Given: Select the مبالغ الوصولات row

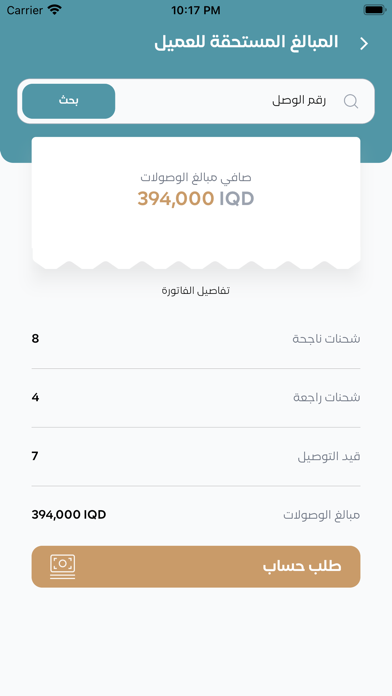Looking at the screenshot, I should [x=196, y=515].
